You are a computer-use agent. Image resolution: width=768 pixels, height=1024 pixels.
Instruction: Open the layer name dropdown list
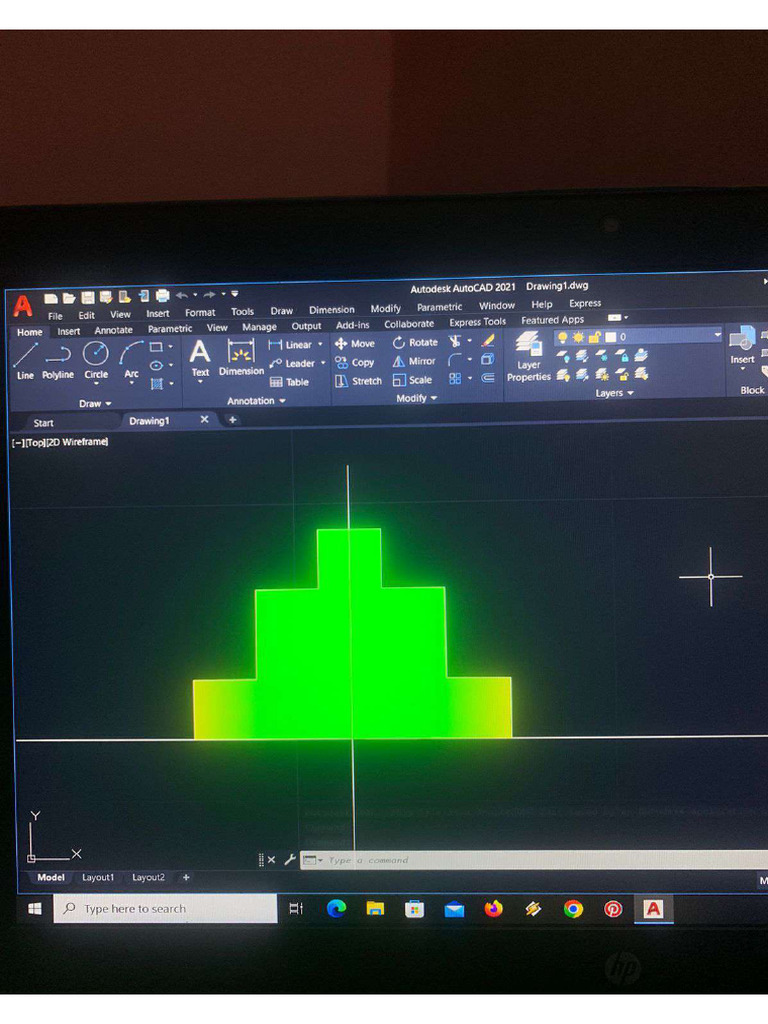point(717,334)
